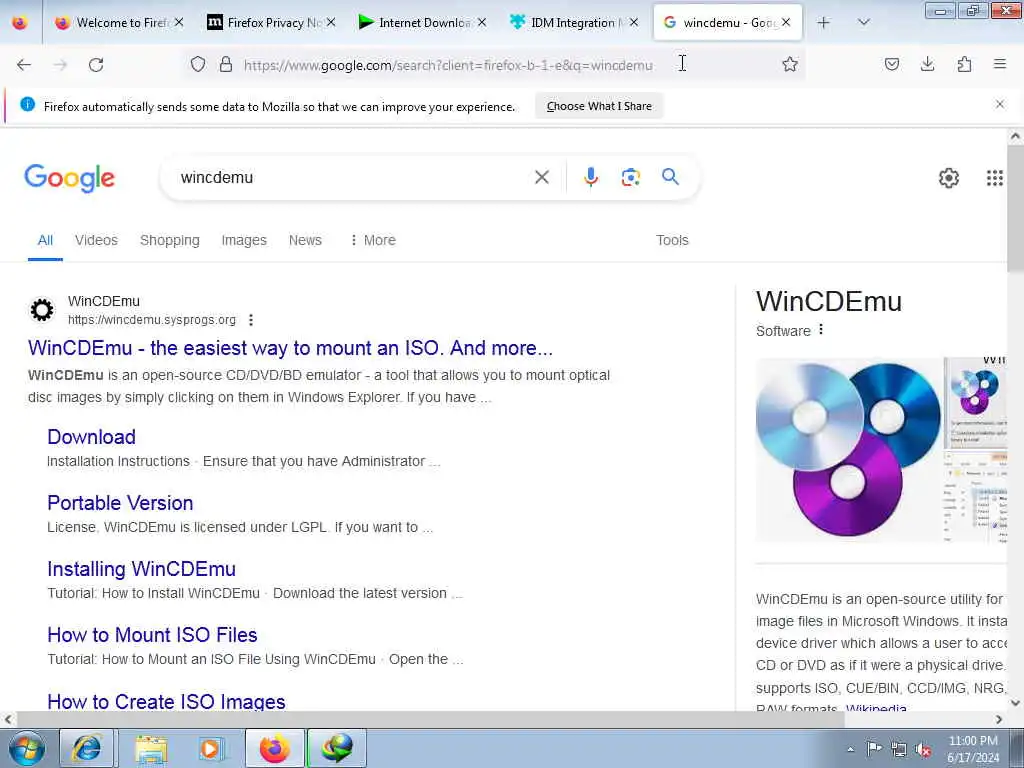Click the forward navigation arrow
The width and height of the screenshot is (1024, 768).
60,65
